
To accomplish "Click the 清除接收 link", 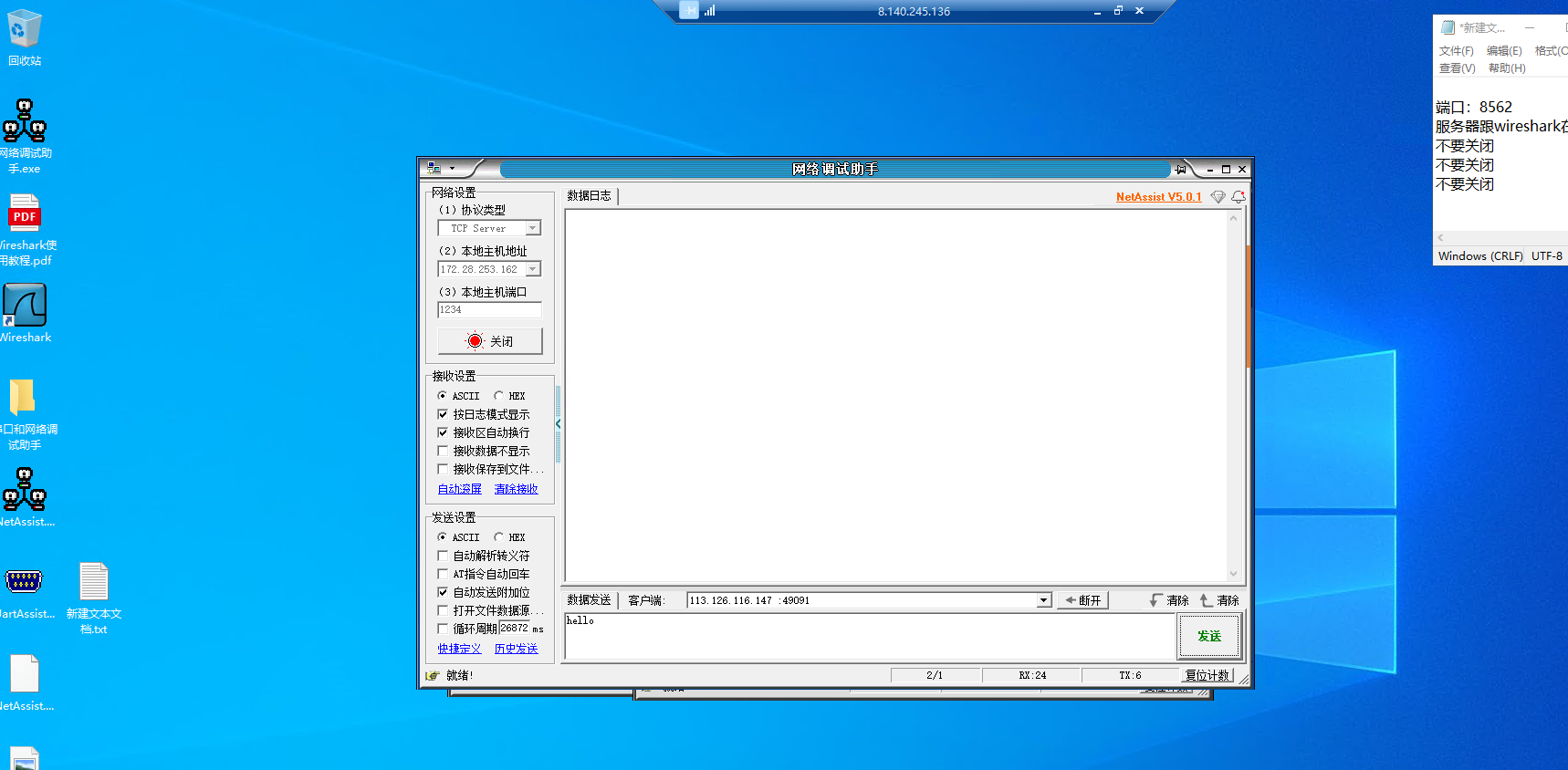I will tap(516, 489).
